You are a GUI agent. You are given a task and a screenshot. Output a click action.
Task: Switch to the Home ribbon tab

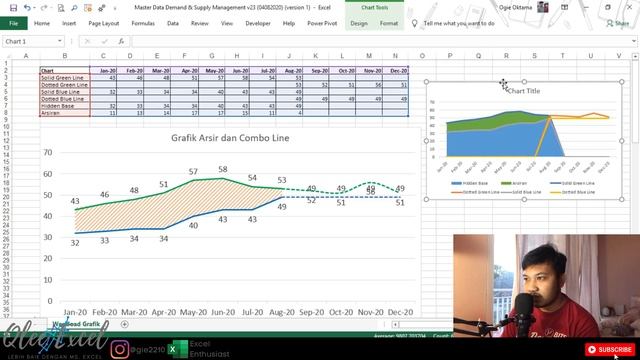42,23
